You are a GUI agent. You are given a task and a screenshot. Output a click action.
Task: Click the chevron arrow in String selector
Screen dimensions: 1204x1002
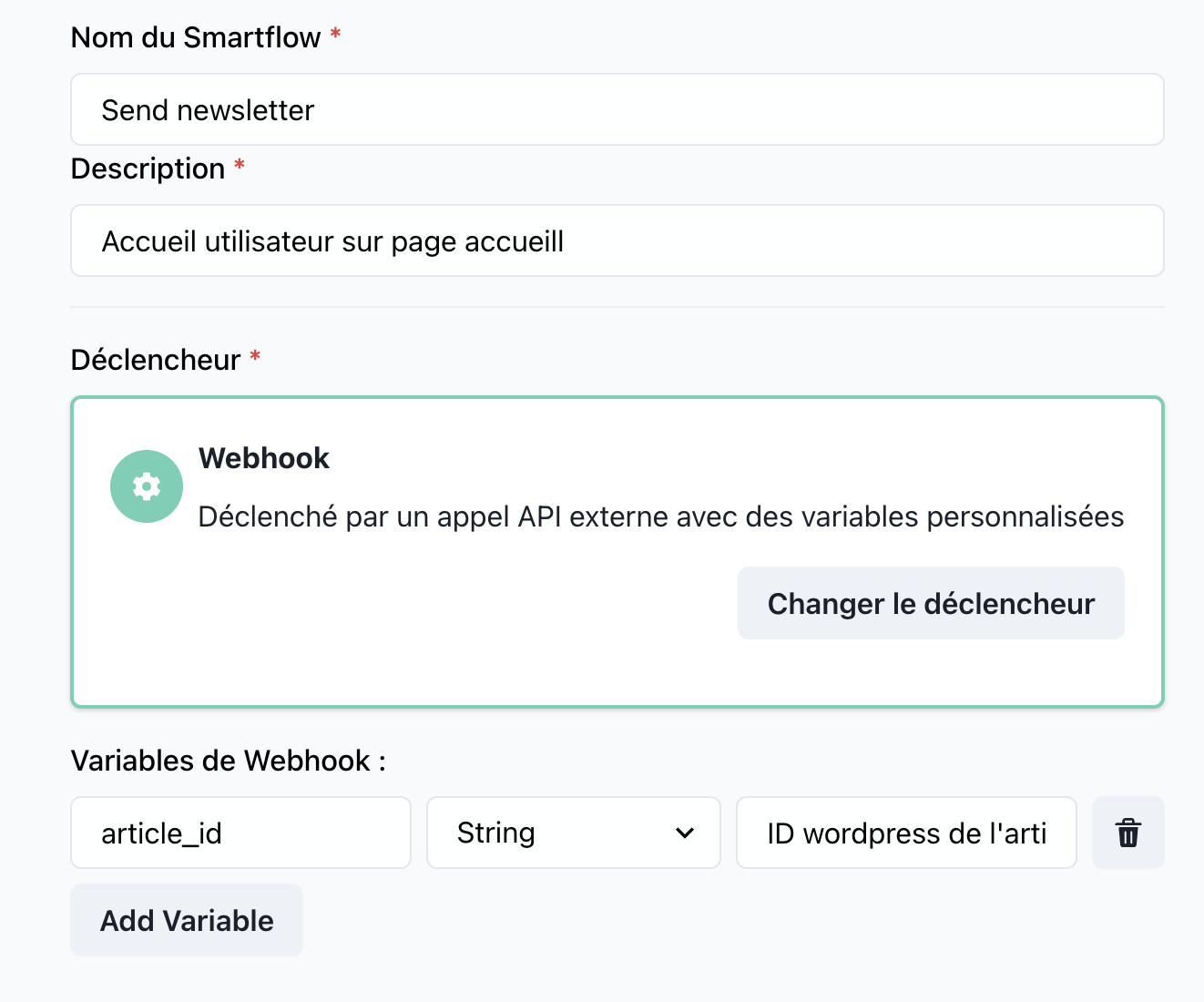(685, 833)
